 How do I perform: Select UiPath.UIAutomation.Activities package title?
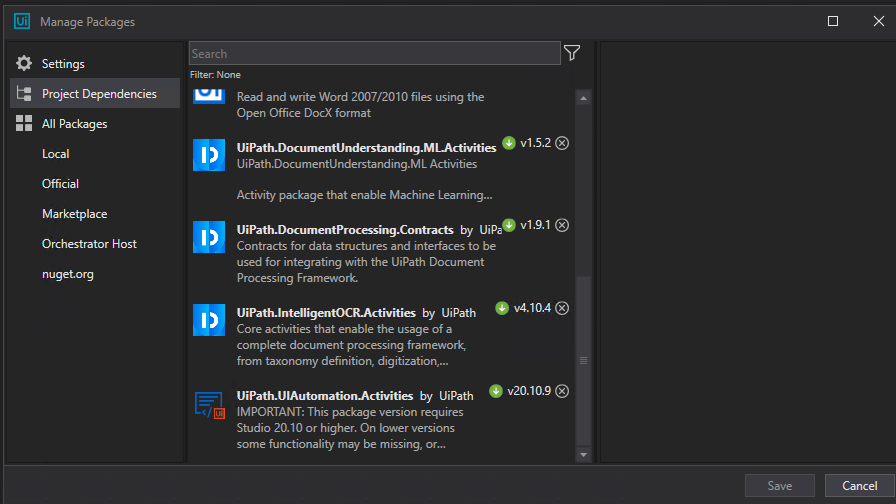coord(325,395)
